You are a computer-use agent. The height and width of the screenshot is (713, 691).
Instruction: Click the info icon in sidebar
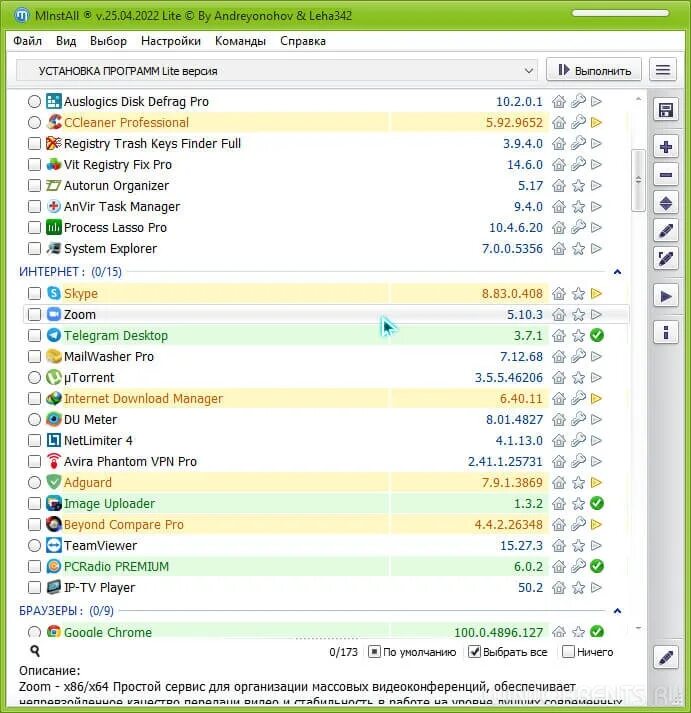pos(666,332)
